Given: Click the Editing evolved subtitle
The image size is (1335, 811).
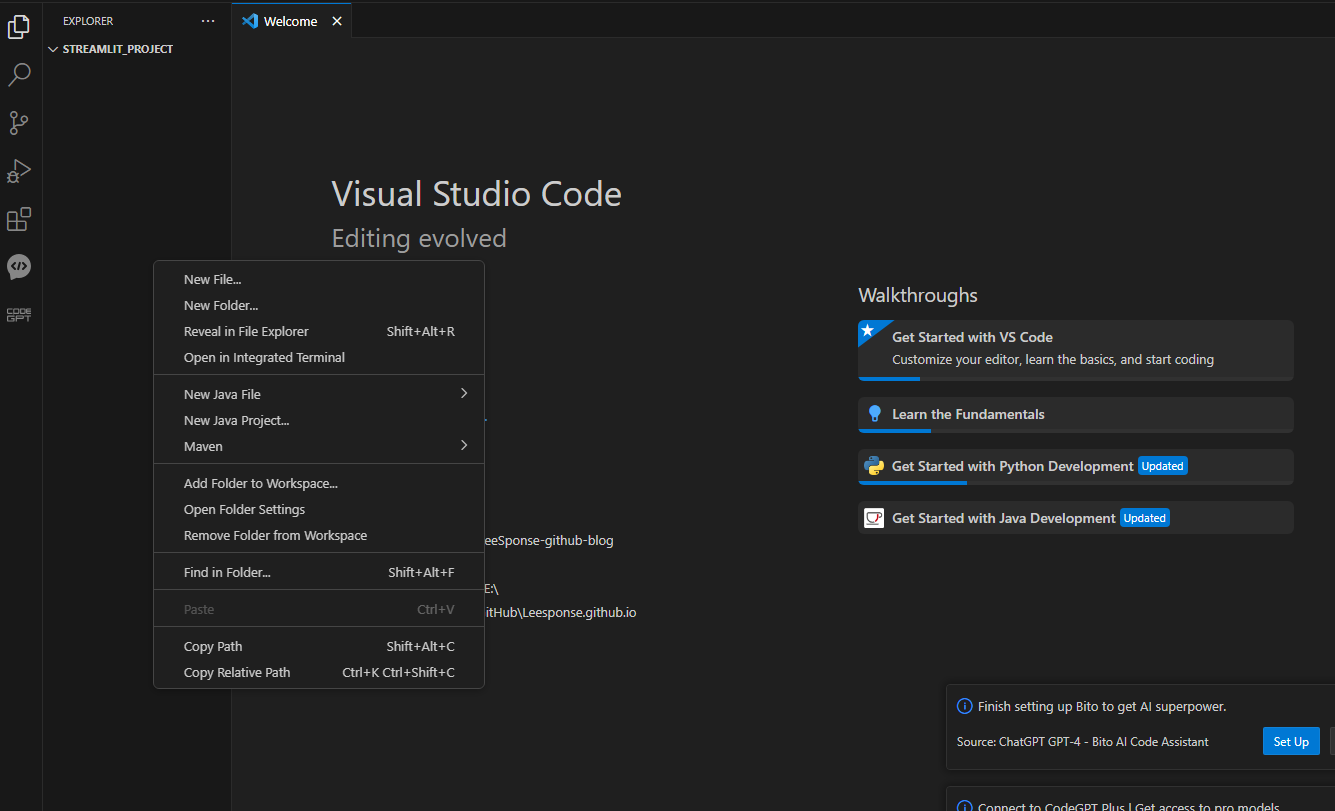Looking at the screenshot, I should pyautogui.click(x=419, y=239).
